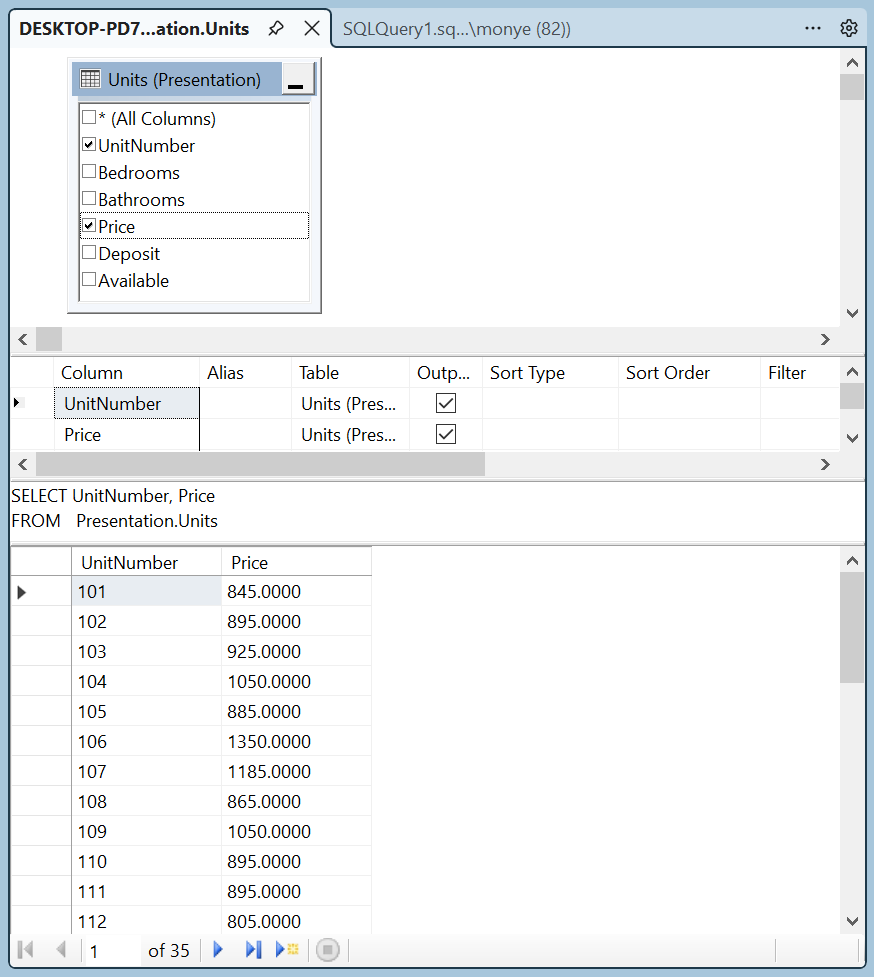Go to first record navigation button

coord(26,950)
